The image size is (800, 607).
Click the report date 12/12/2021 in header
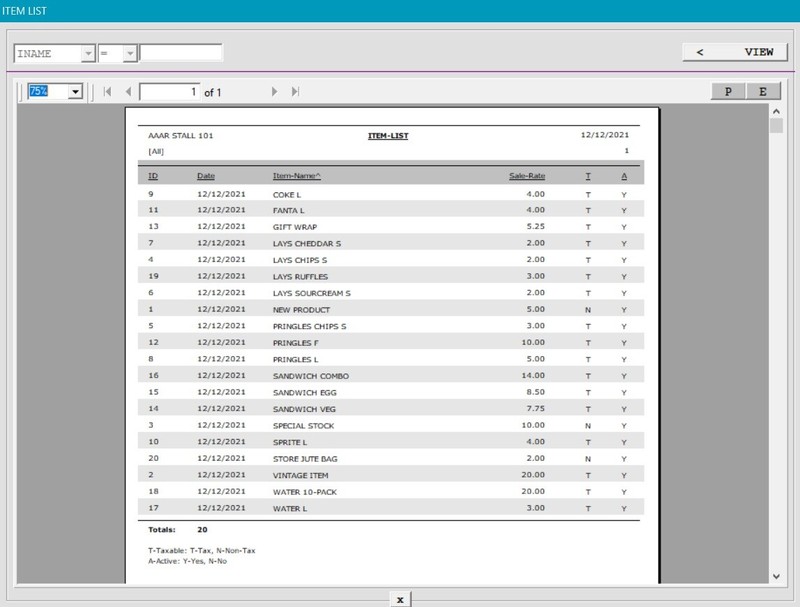click(605, 135)
